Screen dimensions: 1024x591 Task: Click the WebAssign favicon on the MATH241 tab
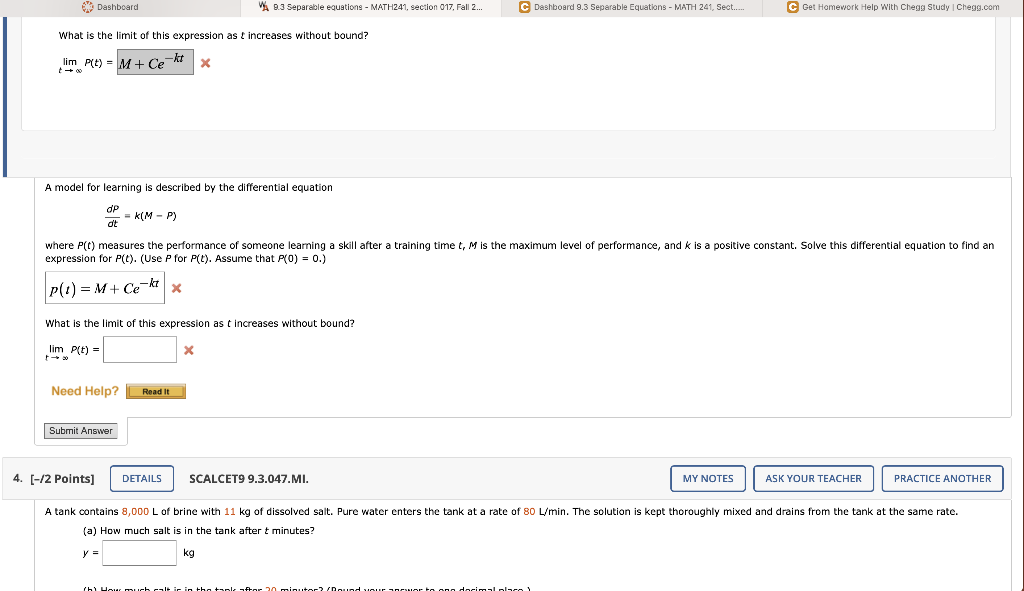coord(265,7)
